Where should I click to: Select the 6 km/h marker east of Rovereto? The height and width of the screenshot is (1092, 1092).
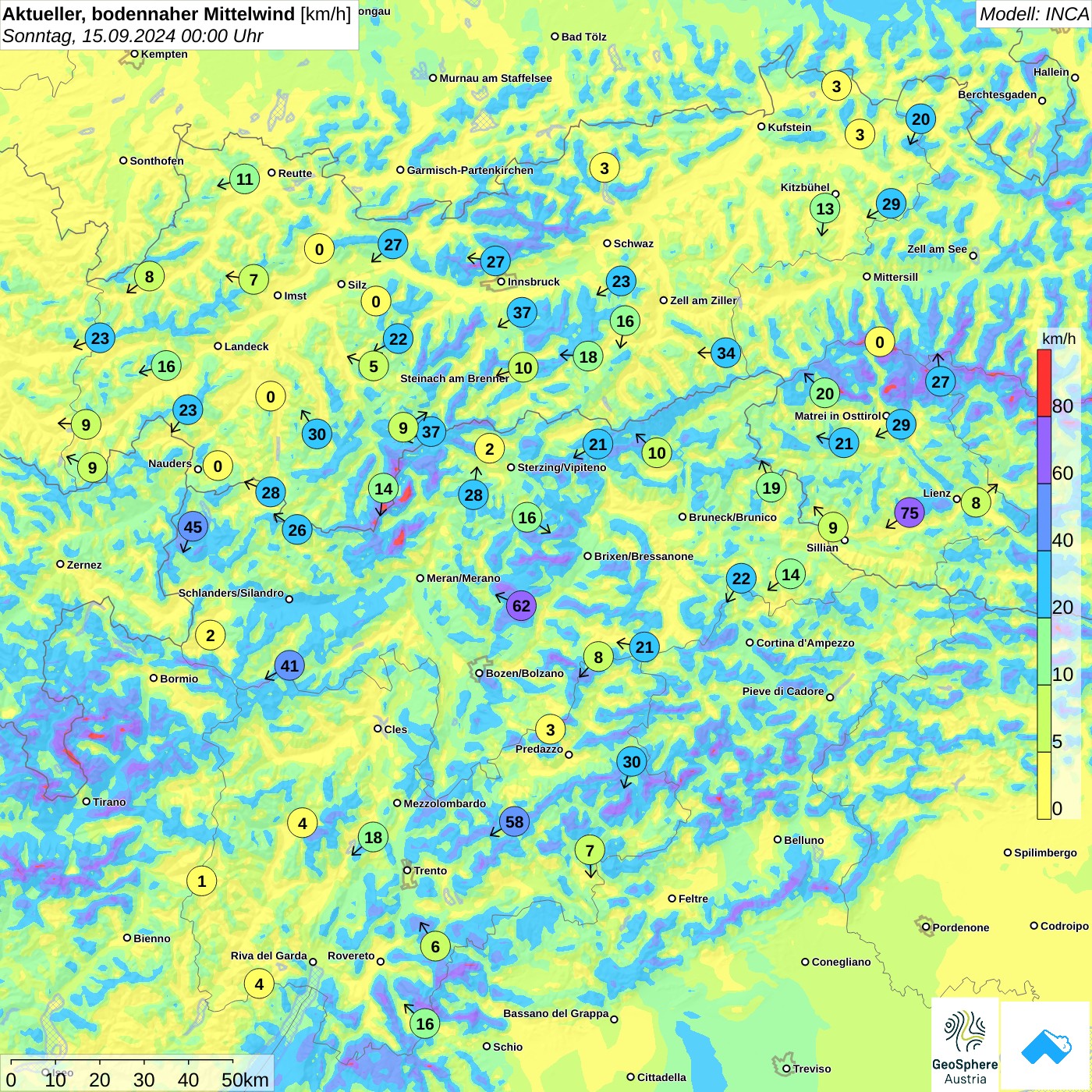(x=435, y=946)
